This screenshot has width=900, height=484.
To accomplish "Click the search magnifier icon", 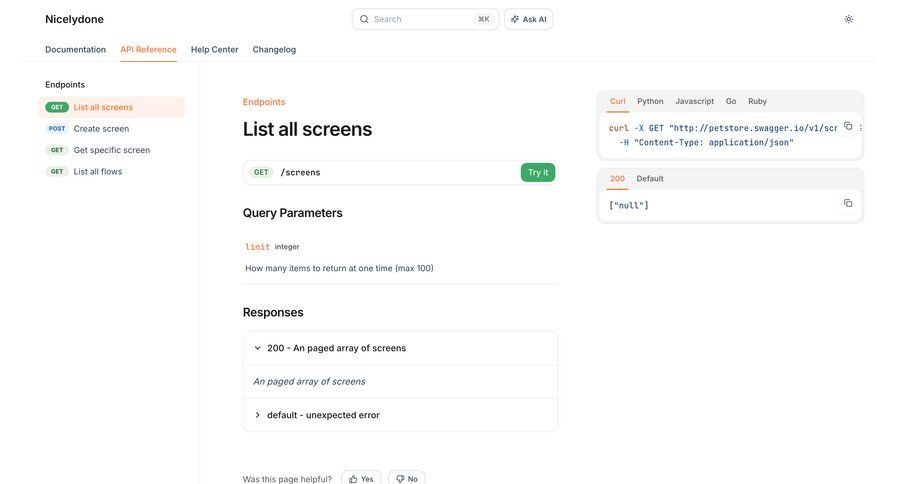I will (364, 19).
